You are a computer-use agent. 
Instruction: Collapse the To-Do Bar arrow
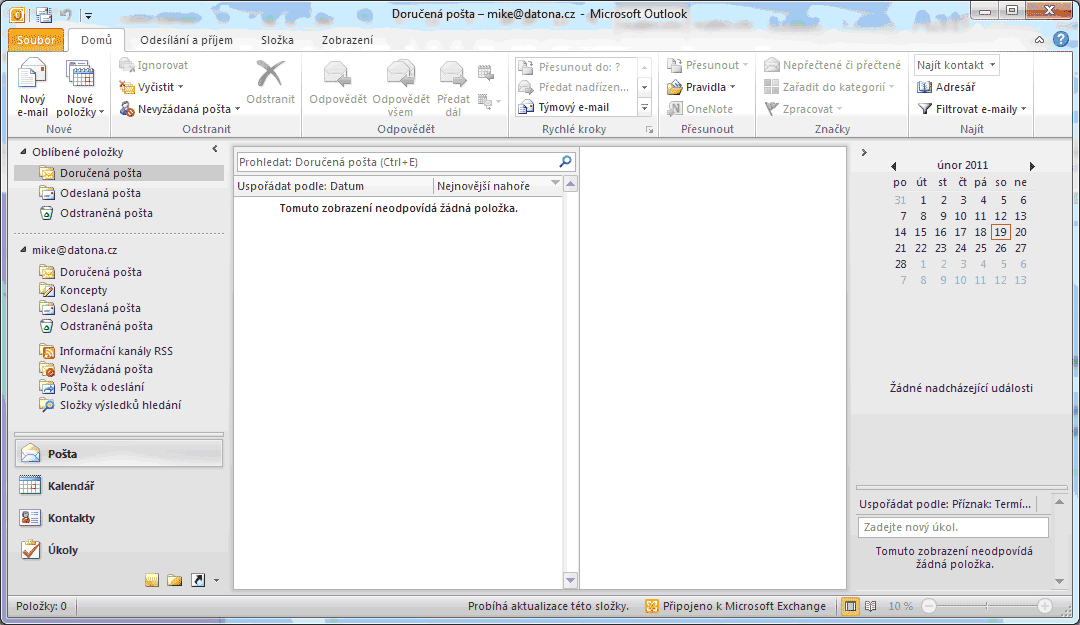coord(864,152)
